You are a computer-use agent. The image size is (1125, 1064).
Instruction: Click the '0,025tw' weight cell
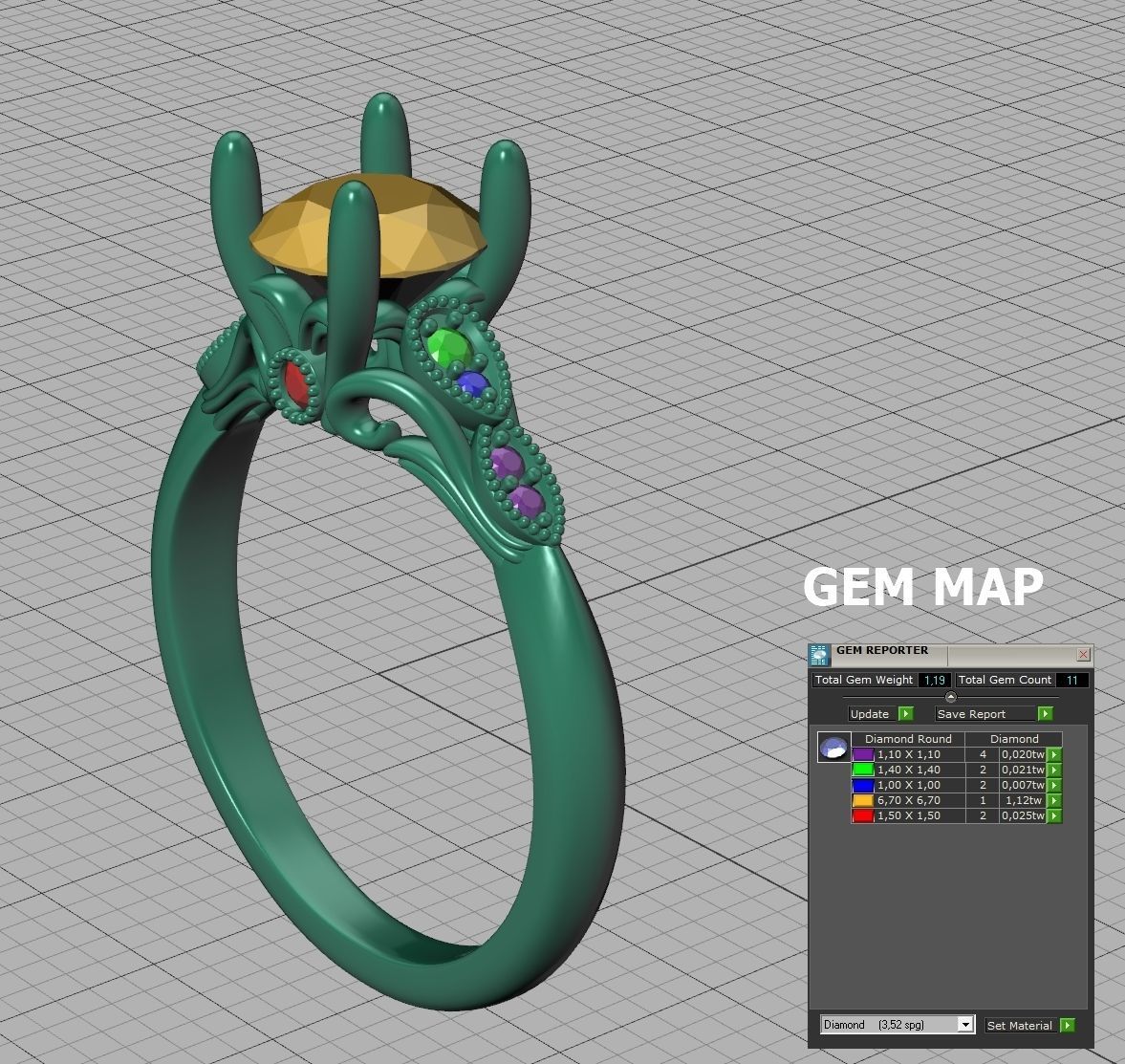(x=1023, y=815)
